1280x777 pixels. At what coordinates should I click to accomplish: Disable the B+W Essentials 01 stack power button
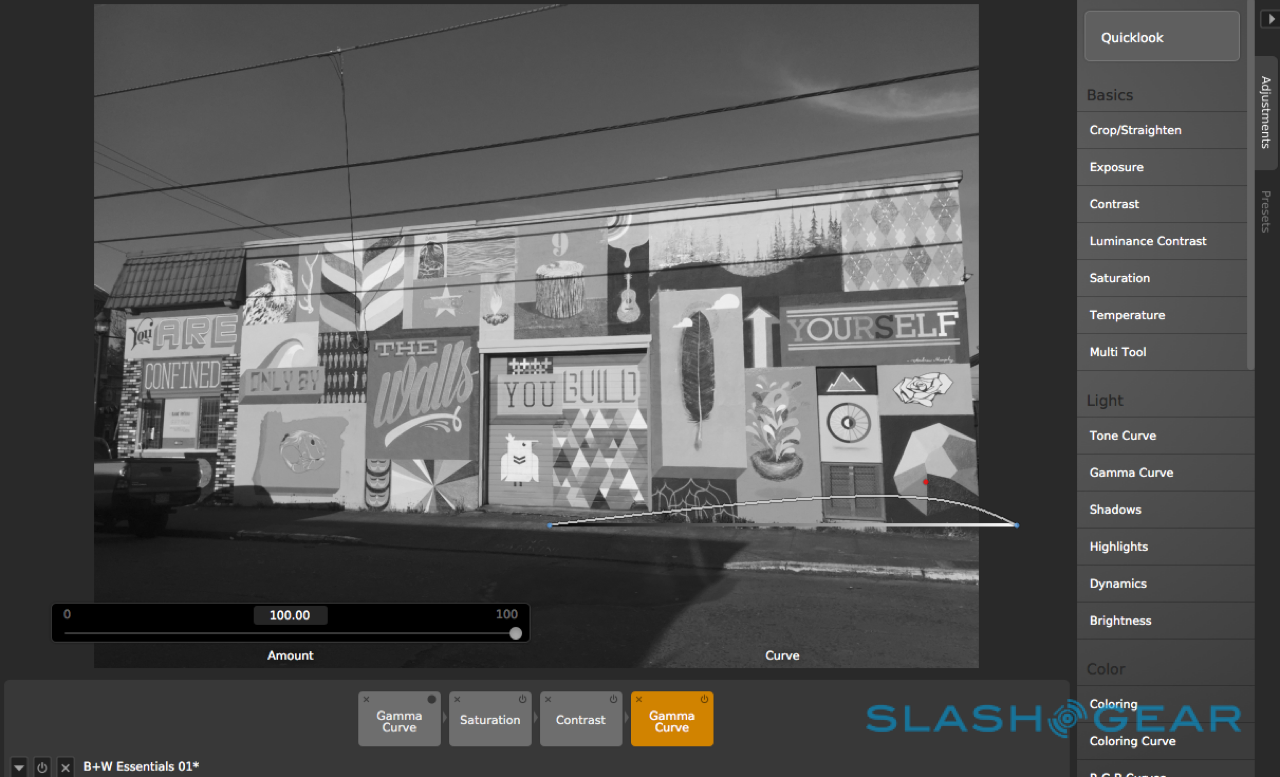click(42, 767)
